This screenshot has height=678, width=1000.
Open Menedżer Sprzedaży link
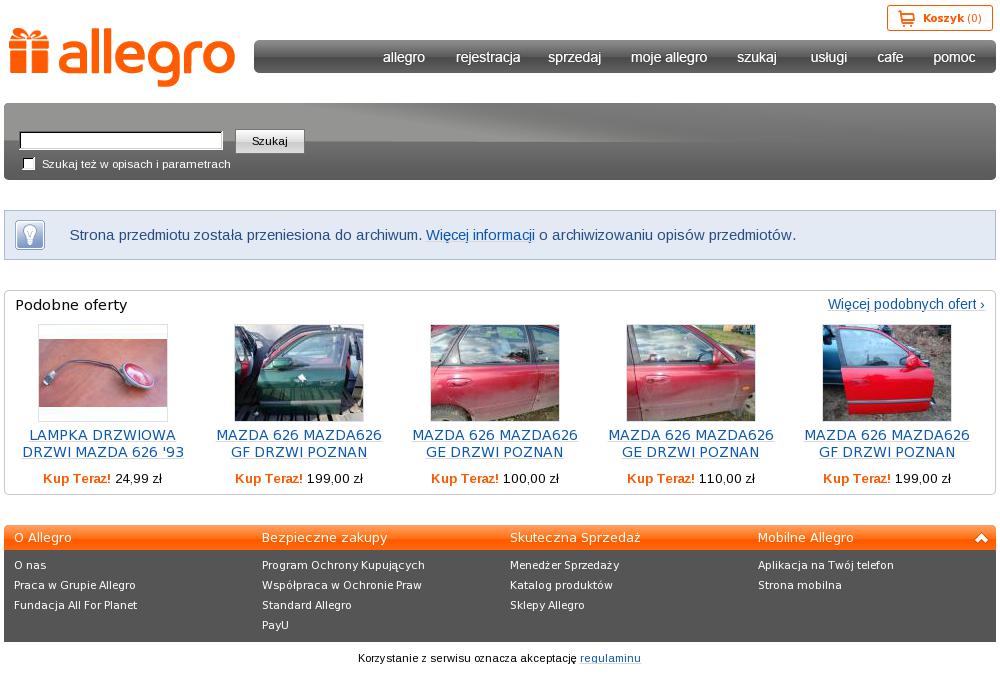coord(564,565)
